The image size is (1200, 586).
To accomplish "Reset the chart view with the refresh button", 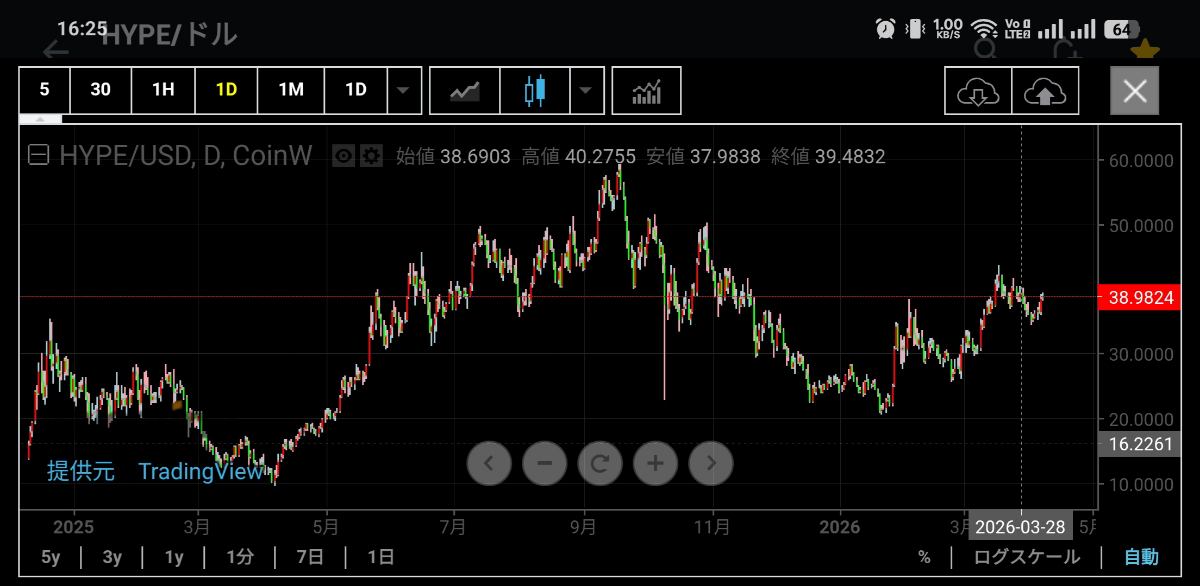I will tap(600, 463).
